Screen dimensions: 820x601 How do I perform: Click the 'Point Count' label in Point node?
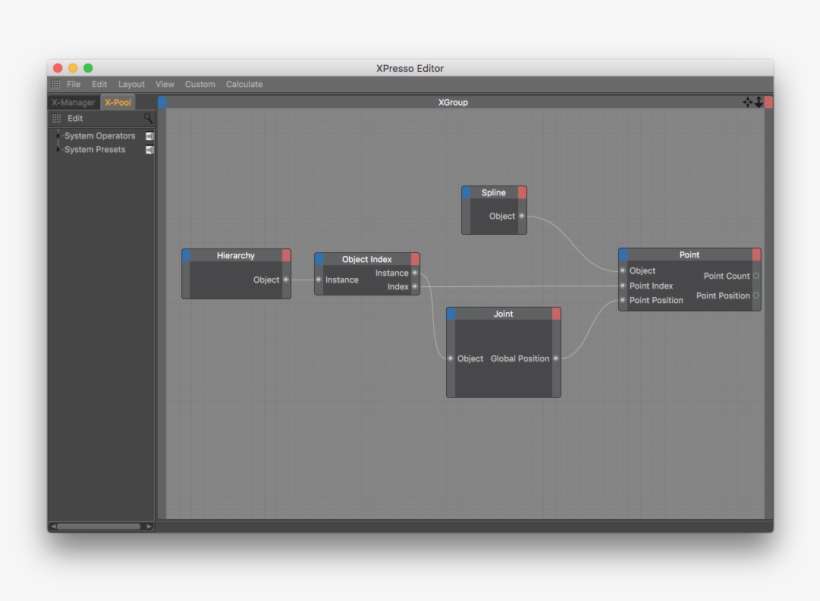[726, 276]
